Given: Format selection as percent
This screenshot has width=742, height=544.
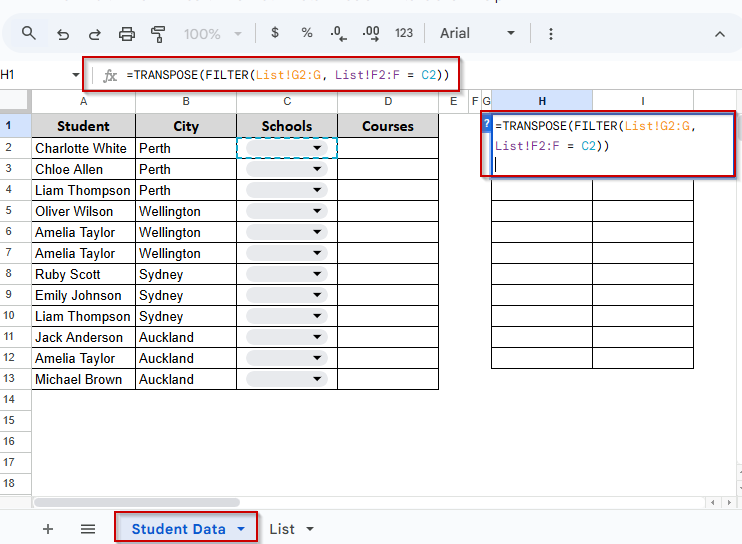Looking at the screenshot, I should pyautogui.click(x=307, y=33).
